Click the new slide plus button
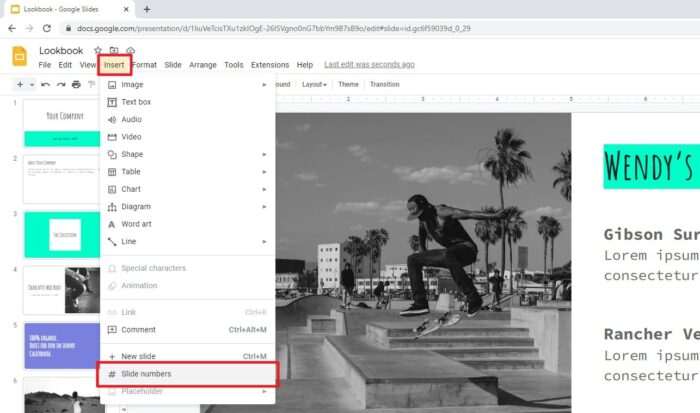Screen dimensions: 700x413 click(x=20, y=84)
